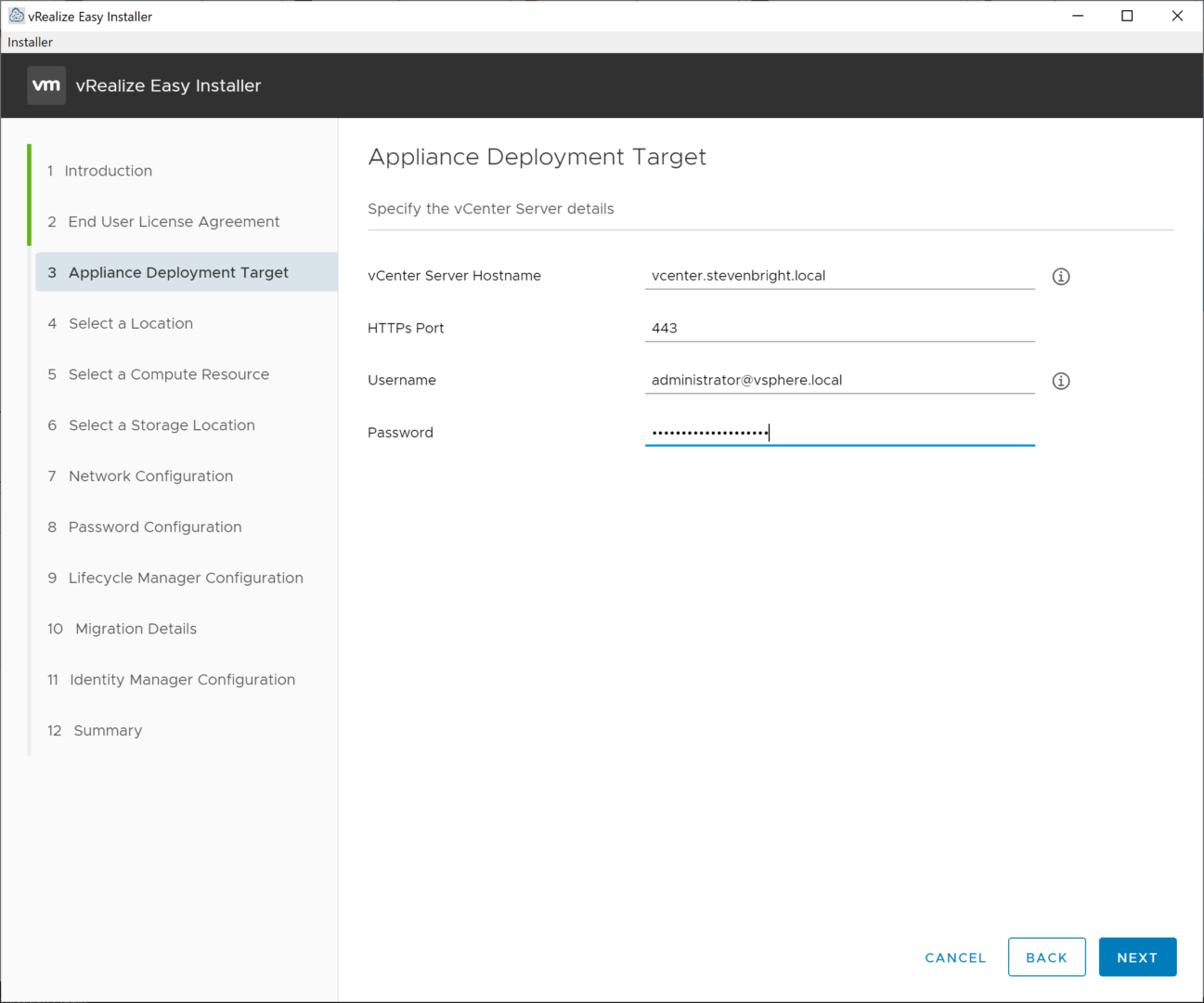This screenshot has height=1003, width=1204.
Task: Click the Username input field
Action: point(839,380)
